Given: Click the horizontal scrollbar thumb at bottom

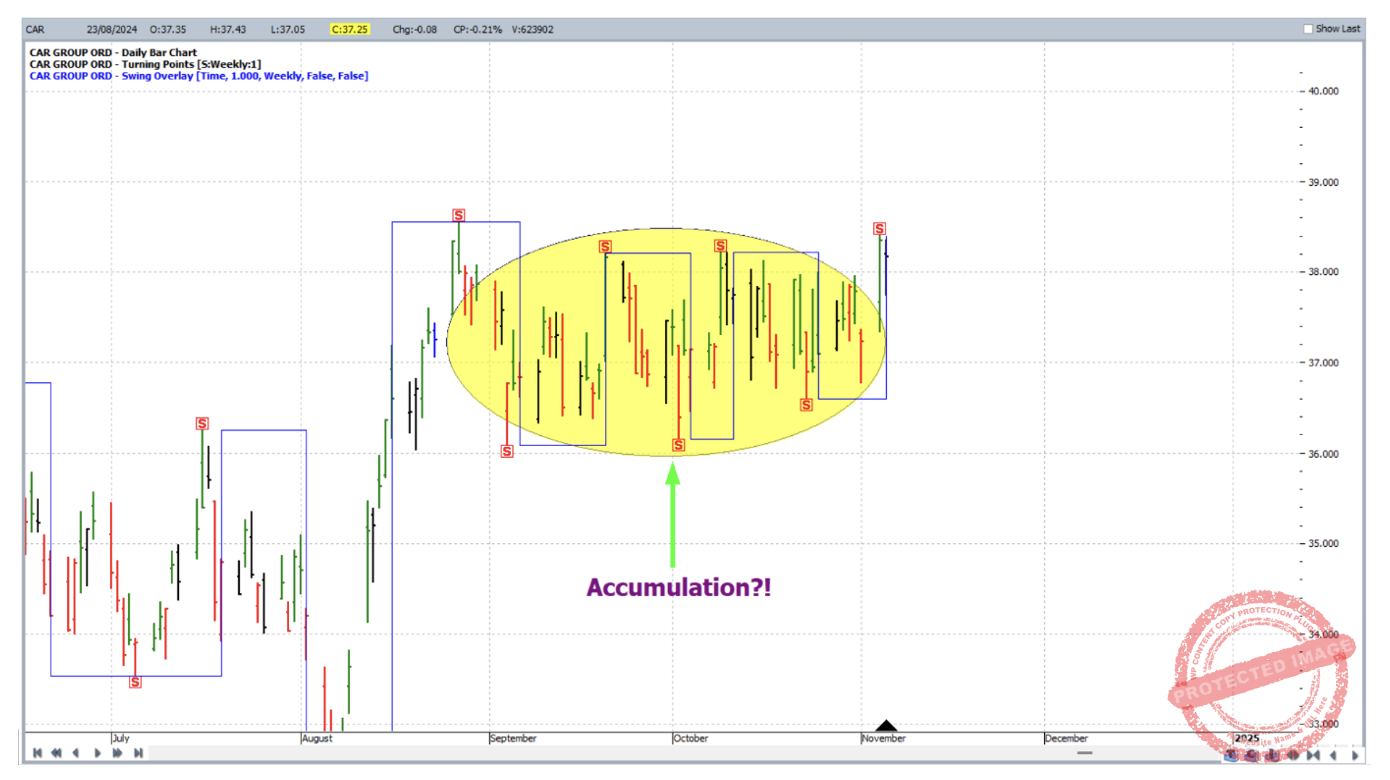Looking at the screenshot, I should (x=1084, y=753).
